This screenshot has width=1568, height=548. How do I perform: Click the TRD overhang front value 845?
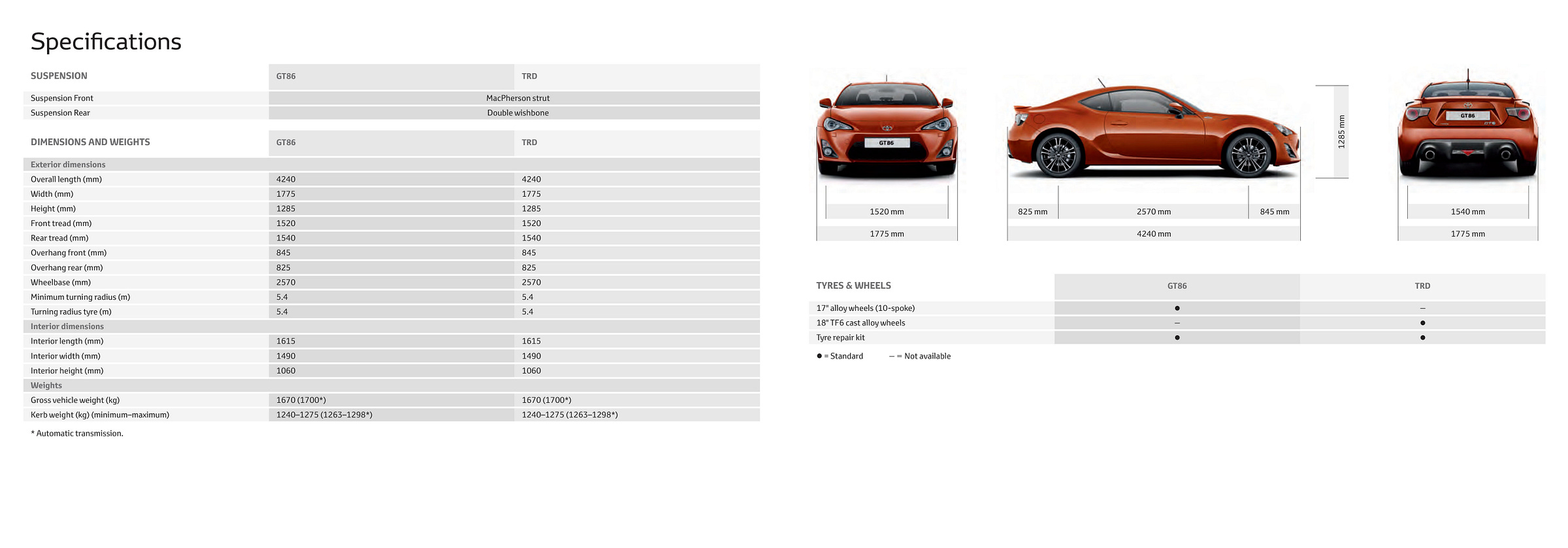529,253
